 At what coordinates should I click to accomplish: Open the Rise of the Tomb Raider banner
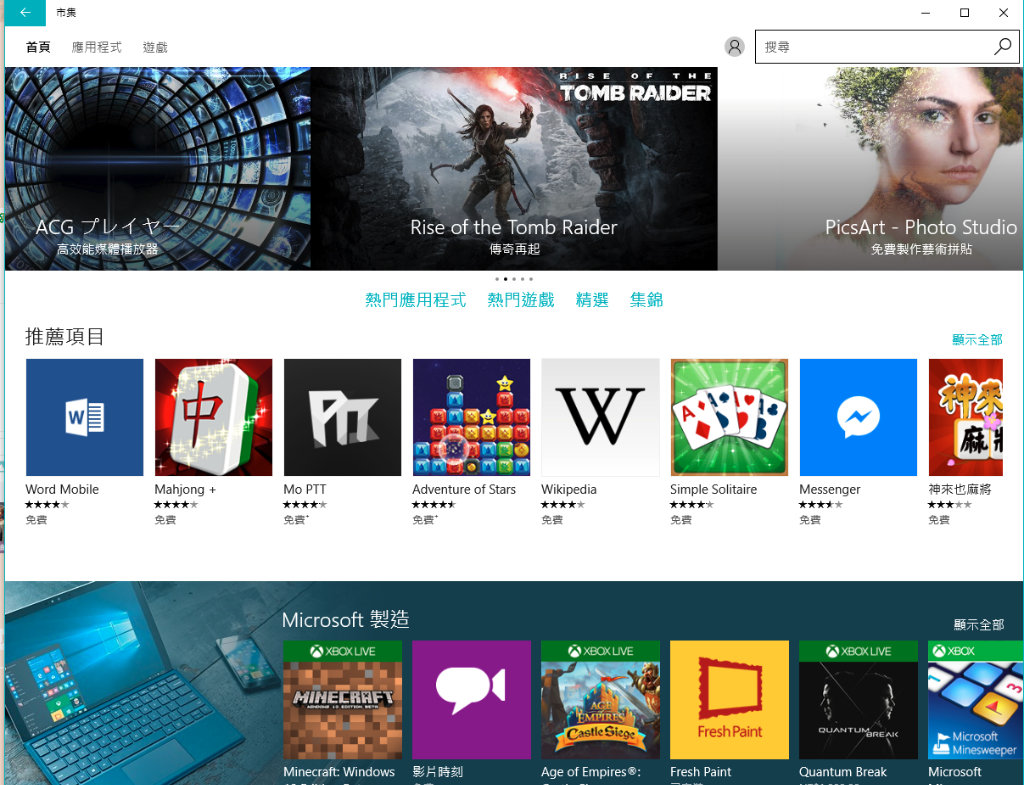click(514, 168)
